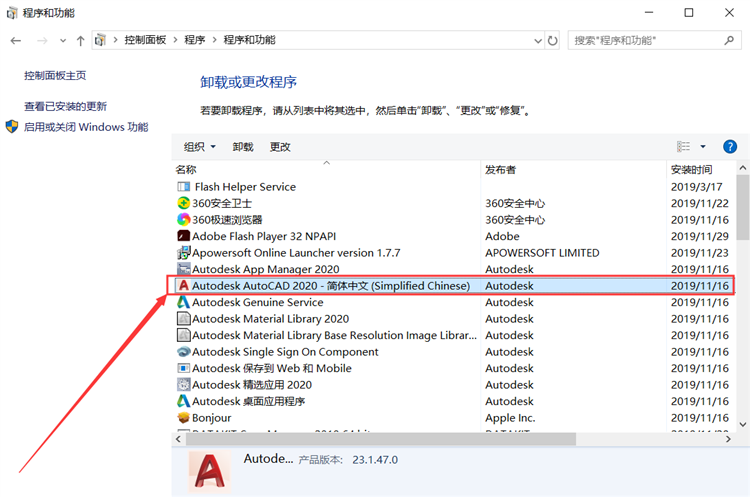Click the Adobe Flash Player 32 NPAPI icon

pyautogui.click(x=184, y=236)
